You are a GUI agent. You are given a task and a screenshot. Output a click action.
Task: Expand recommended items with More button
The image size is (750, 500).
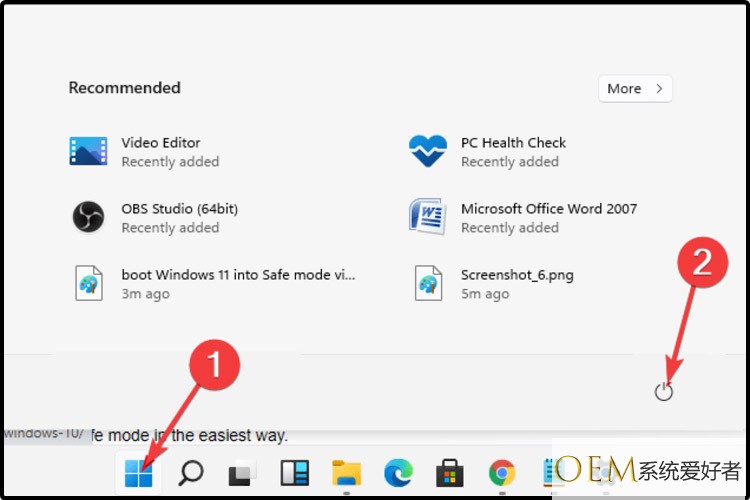pos(635,88)
